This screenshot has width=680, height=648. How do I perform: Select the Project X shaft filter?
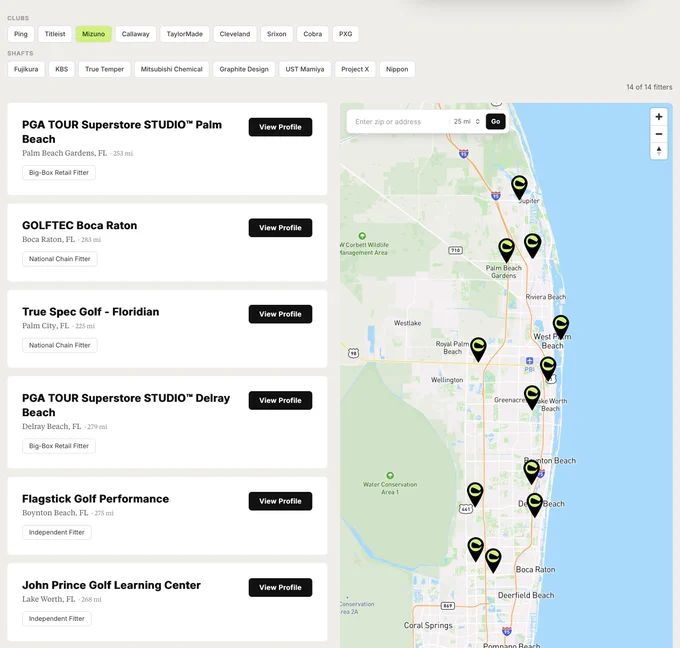point(355,69)
